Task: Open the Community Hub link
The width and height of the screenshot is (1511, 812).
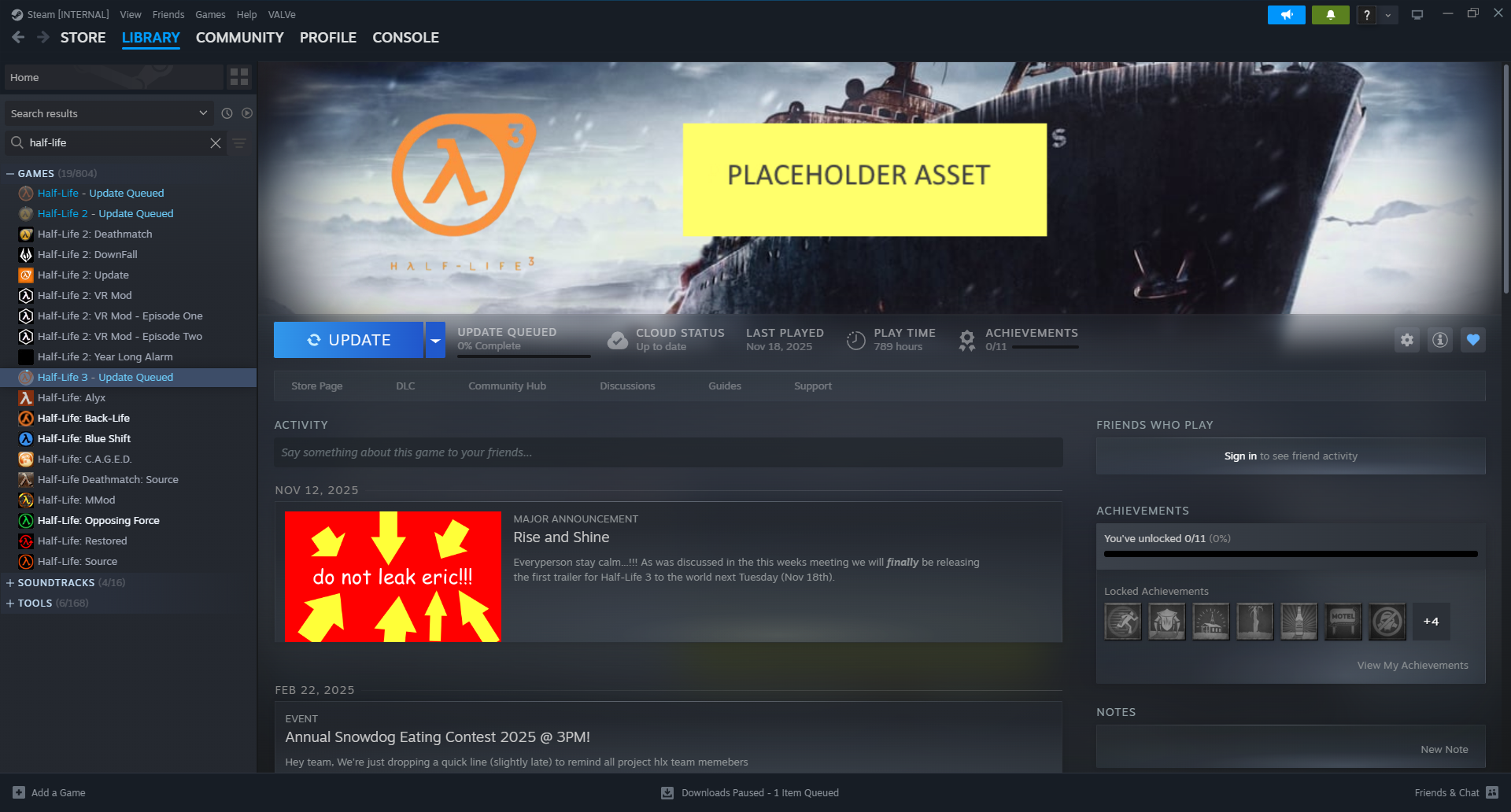Action: pyautogui.click(x=508, y=386)
